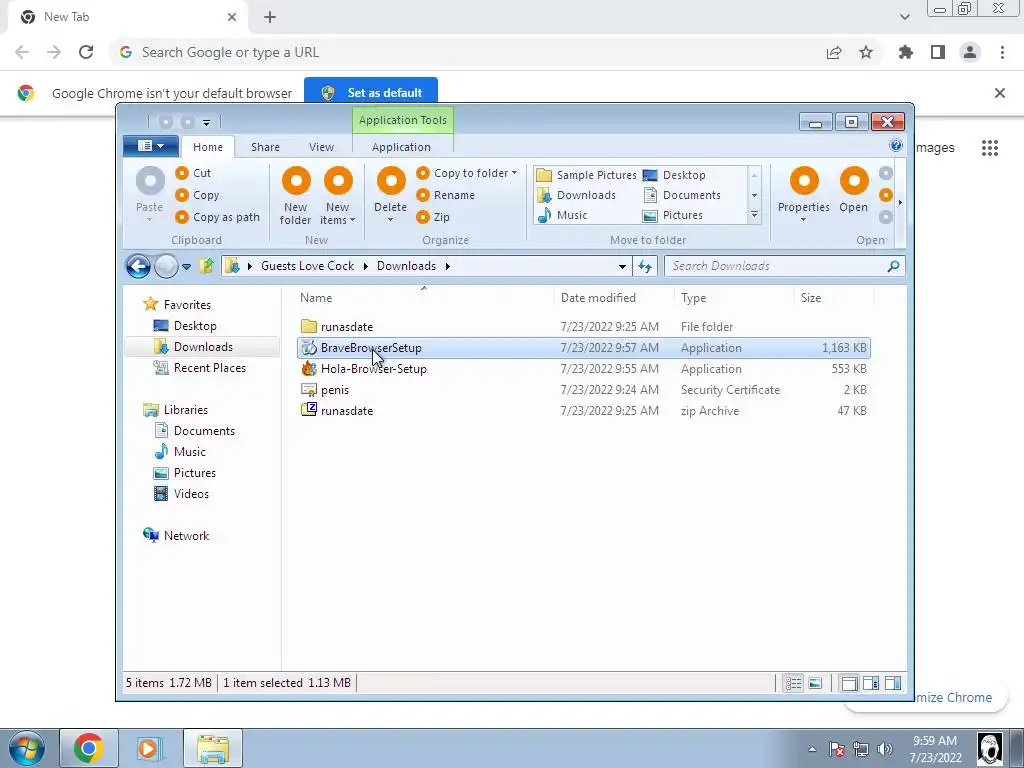Open Documents library in navigation pane
Screen dimensions: 1024x768
click(195, 430)
